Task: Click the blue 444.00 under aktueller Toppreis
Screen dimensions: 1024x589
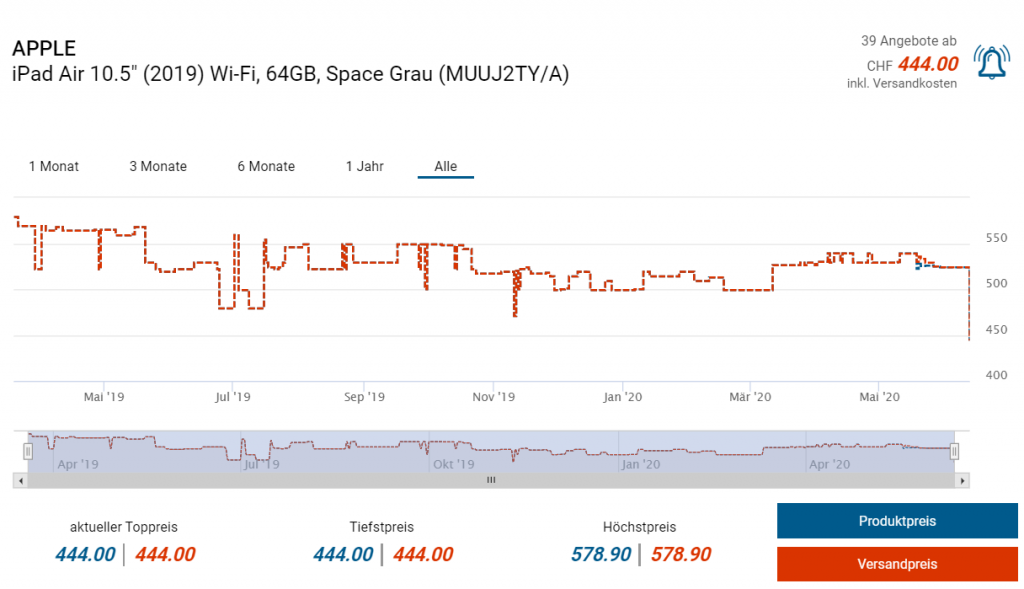Action: [85, 554]
